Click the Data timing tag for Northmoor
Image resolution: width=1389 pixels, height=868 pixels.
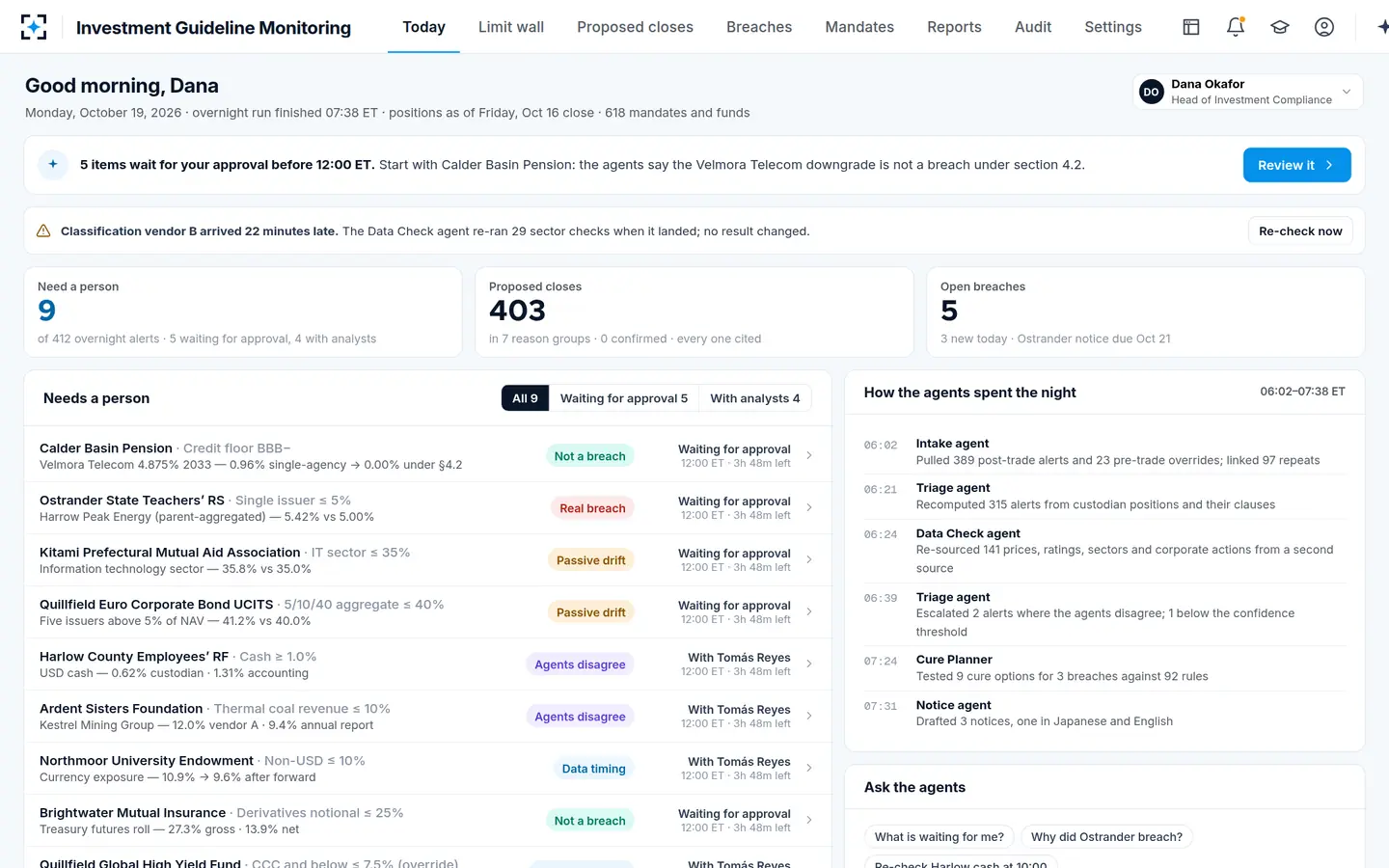(x=594, y=769)
